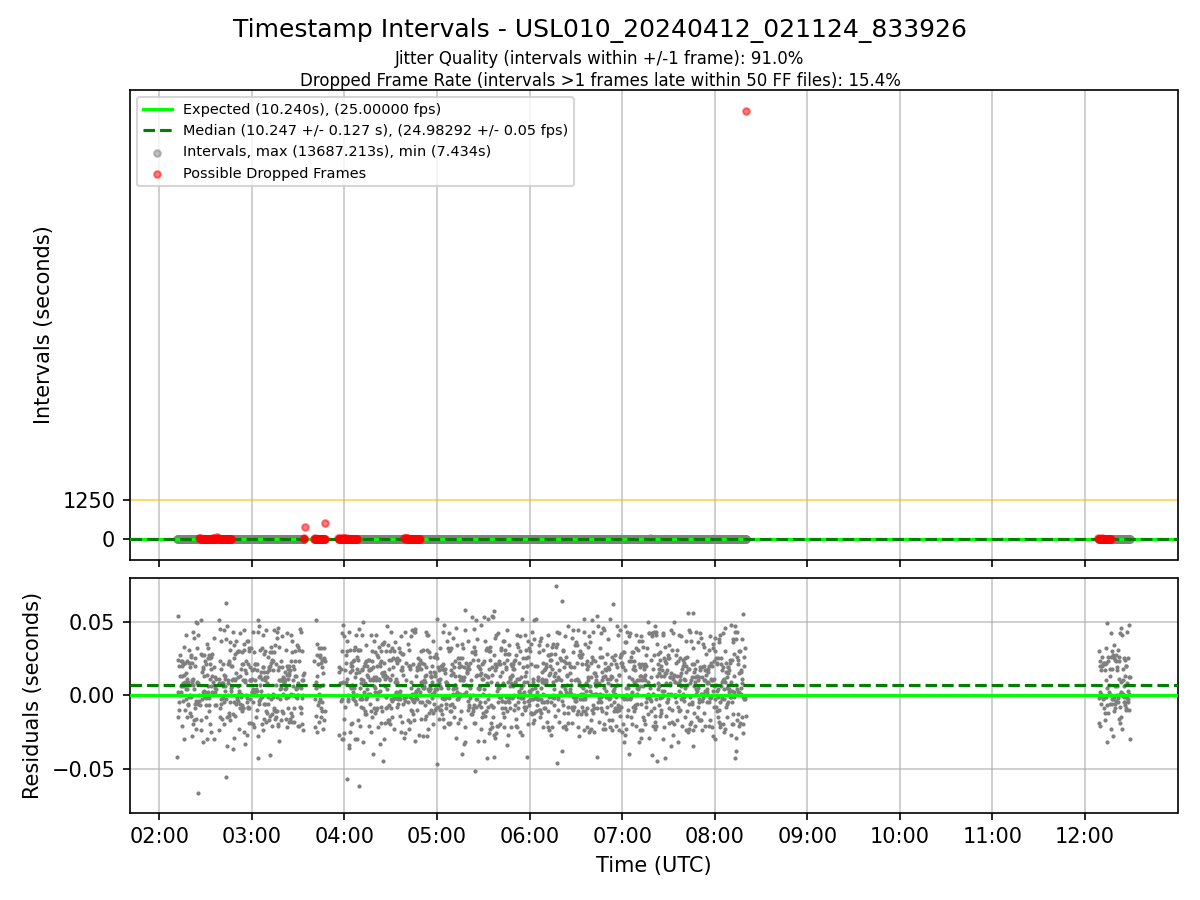The image size is (1200, 900).
Task: Select the Jitter Quality 91.0% subtitle line
Action: click(599, 58)
